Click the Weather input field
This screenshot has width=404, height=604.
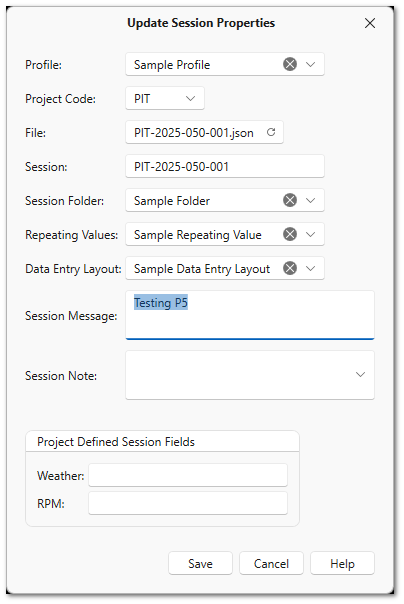pyautogui.click(x=188, y=475)
